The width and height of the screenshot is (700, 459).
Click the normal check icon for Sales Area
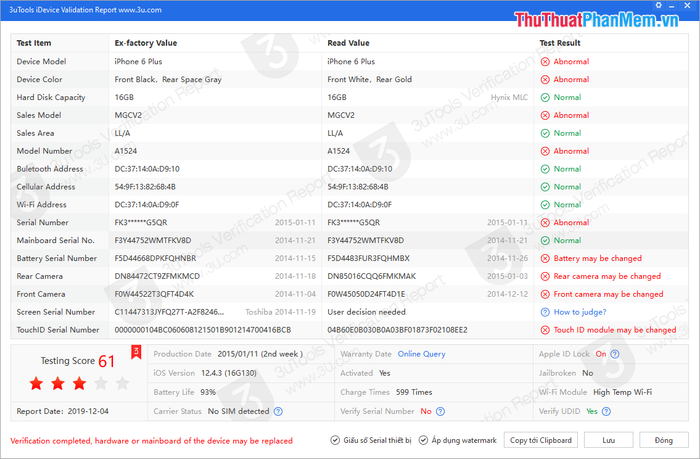coord(545,133)
